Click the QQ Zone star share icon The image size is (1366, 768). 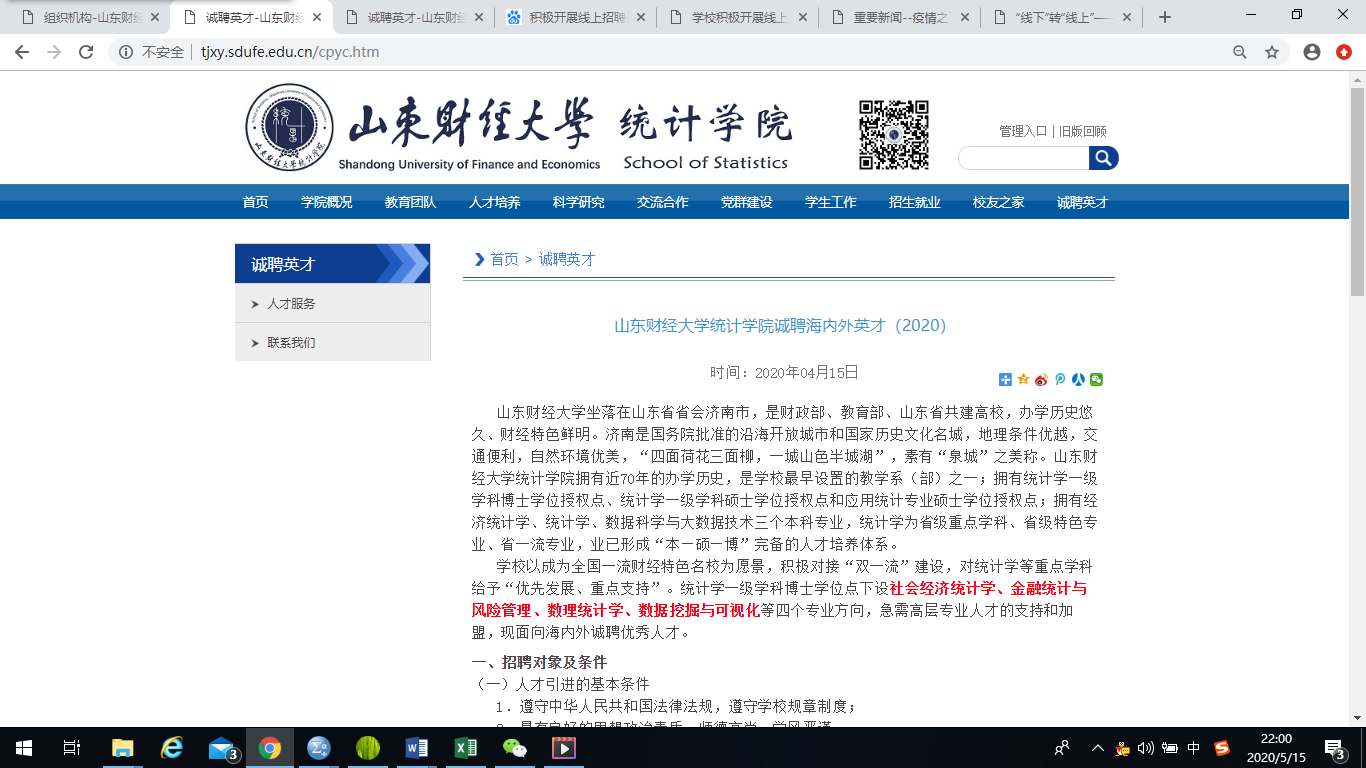[x=1023, y=379]
